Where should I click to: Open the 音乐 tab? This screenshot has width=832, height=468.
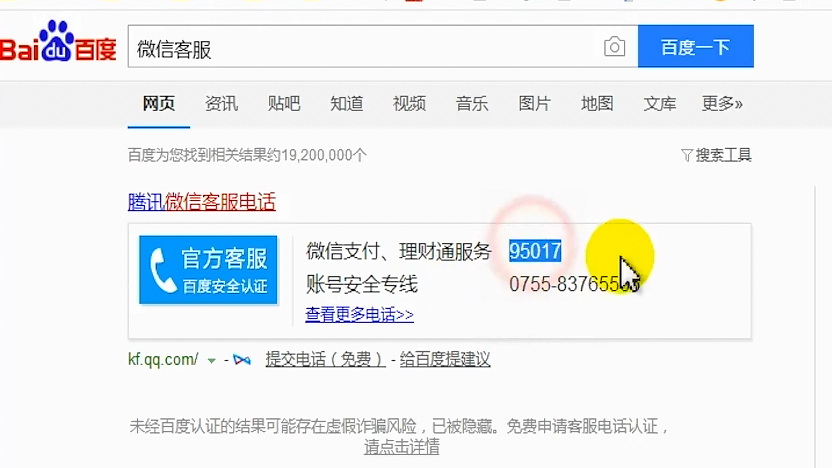[x=472, y=103]
